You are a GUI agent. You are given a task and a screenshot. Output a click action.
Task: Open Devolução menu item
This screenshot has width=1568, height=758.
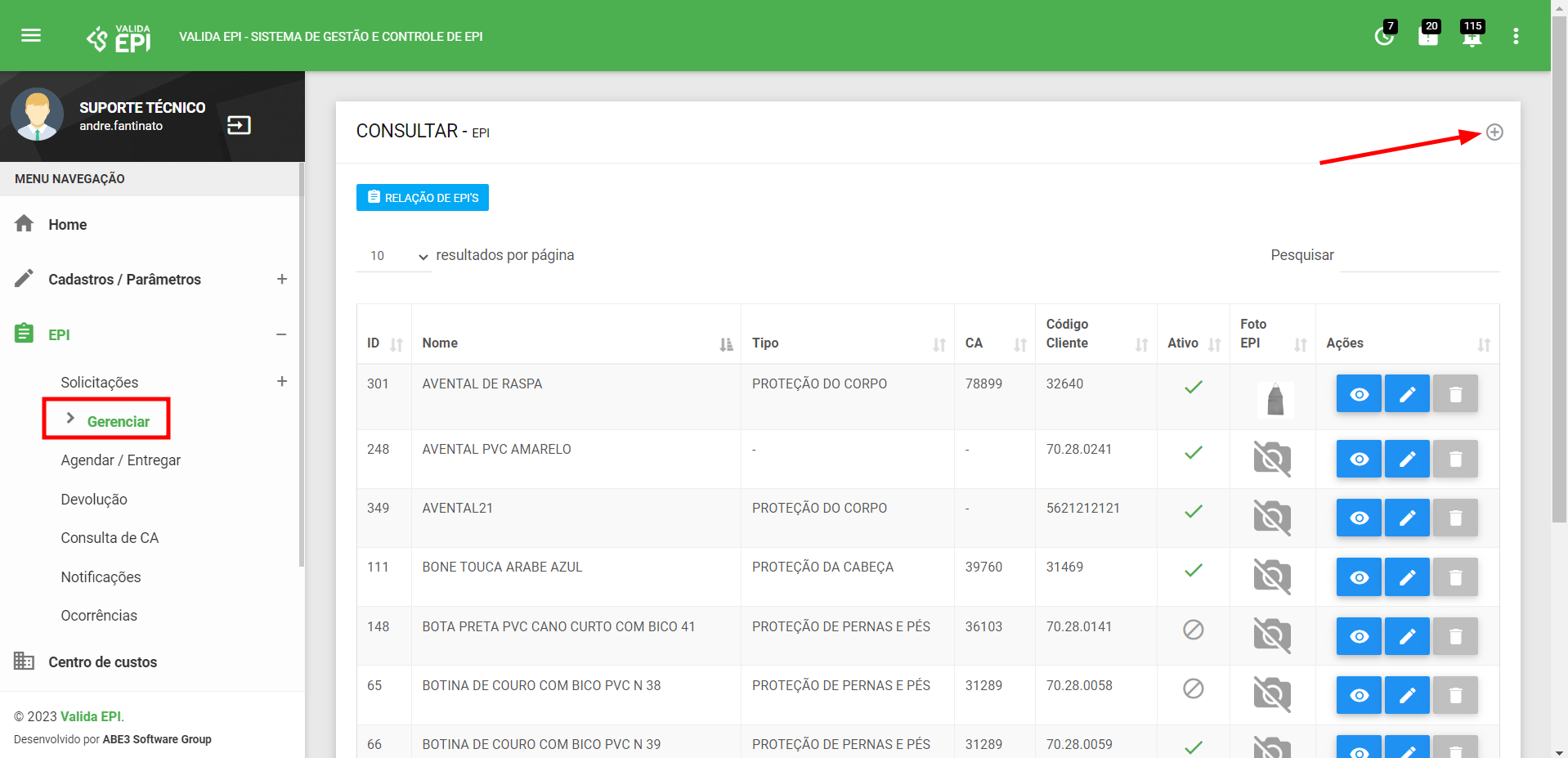94,500
